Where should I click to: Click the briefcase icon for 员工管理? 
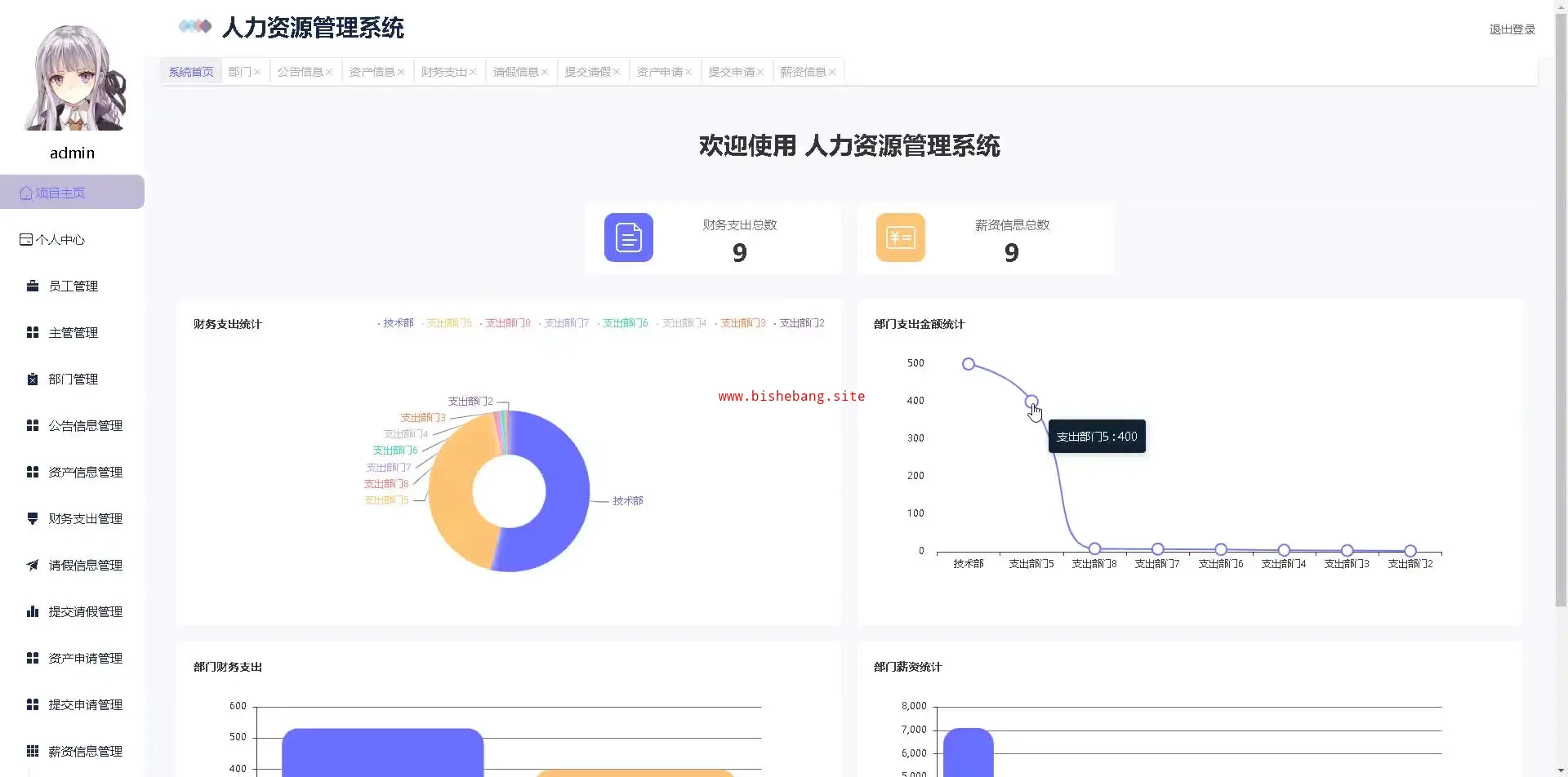coord(33,286)
